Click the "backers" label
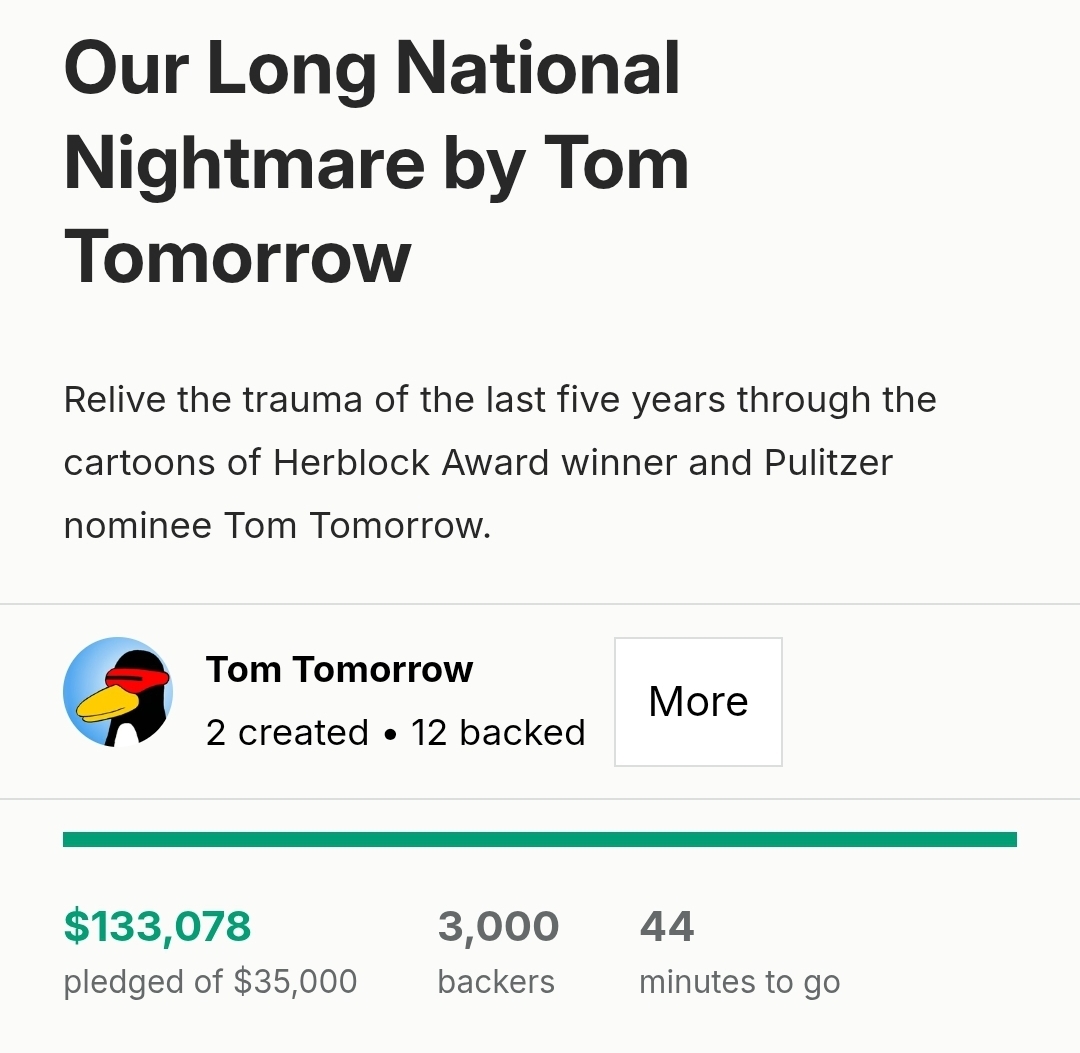 tap(496, 982)
